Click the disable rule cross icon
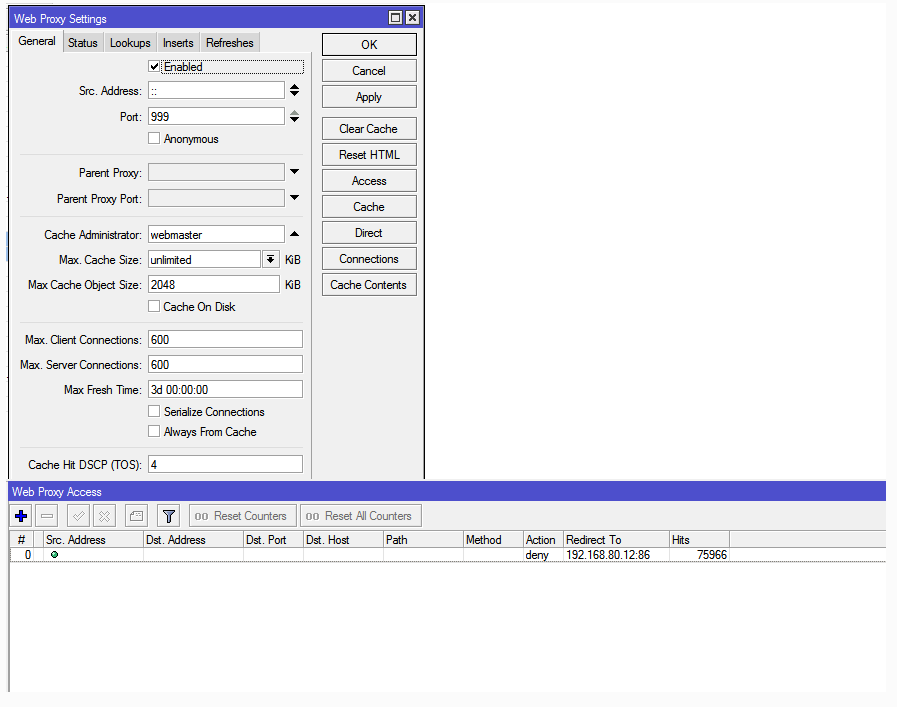The height and width of the screenshot is (707, 897). tap(104, 516)
